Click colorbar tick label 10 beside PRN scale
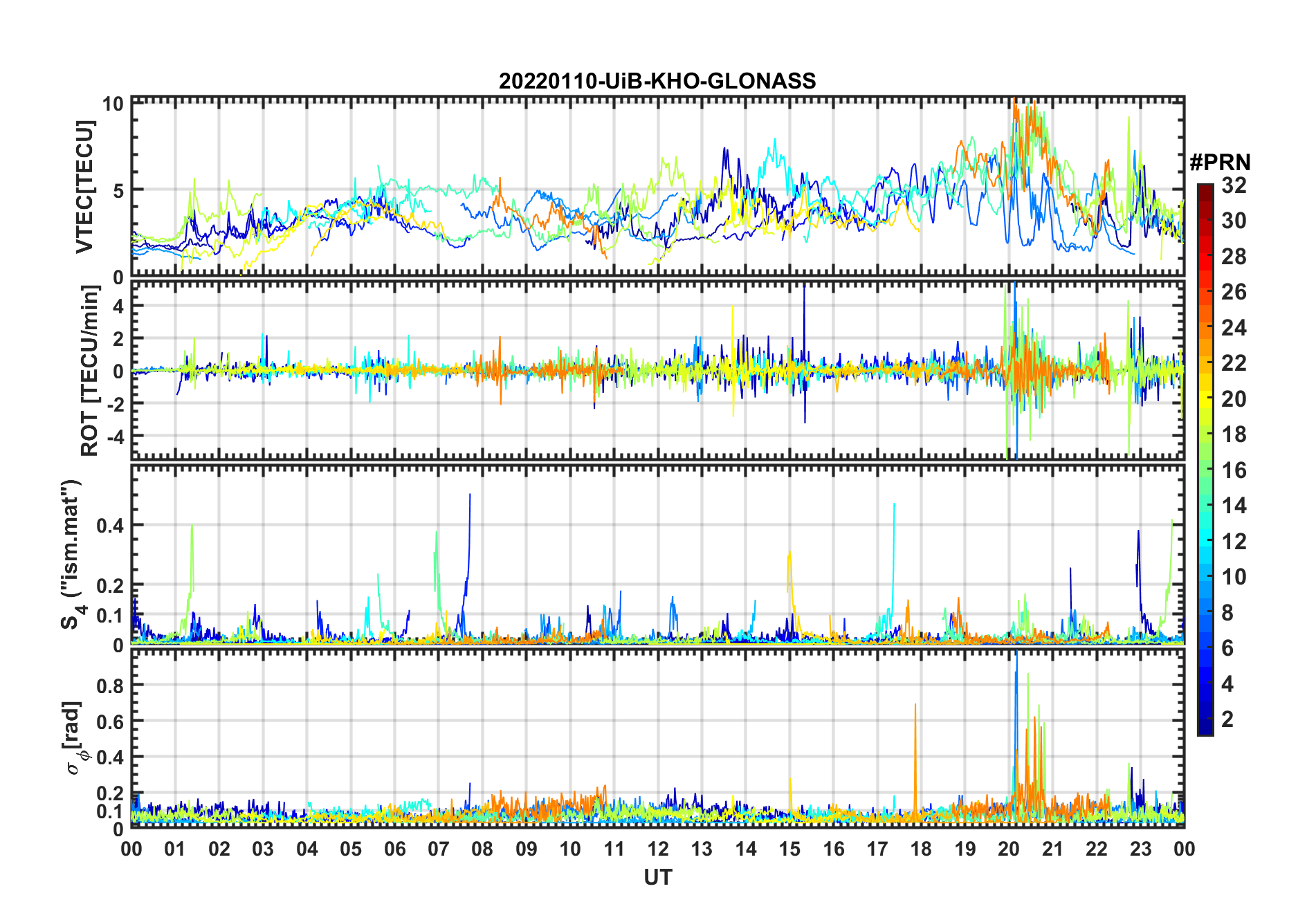Viewport: 1316px width, 920px height. (1234, 577)
